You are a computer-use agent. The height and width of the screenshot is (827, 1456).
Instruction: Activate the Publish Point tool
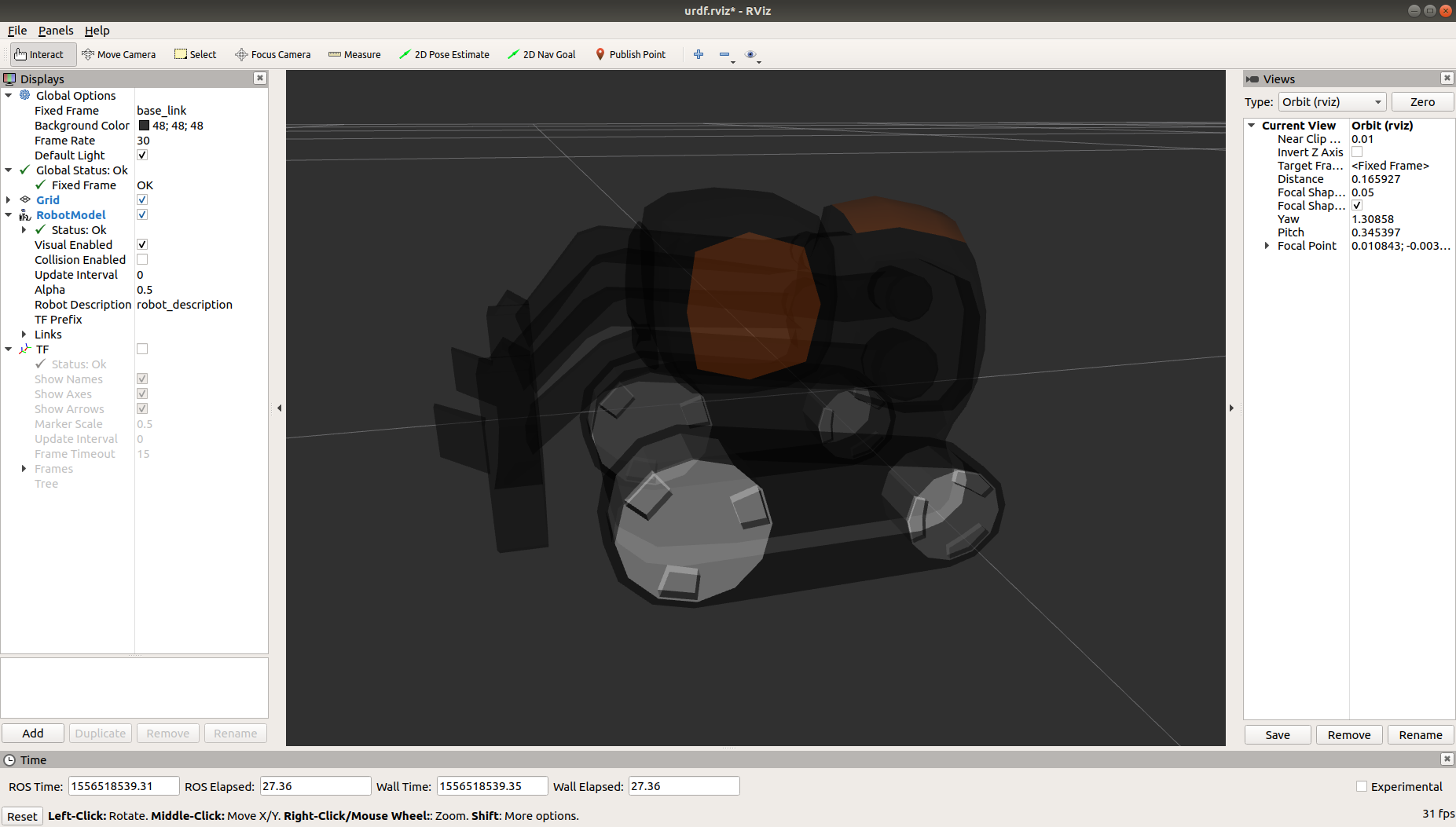click(630, 54)
